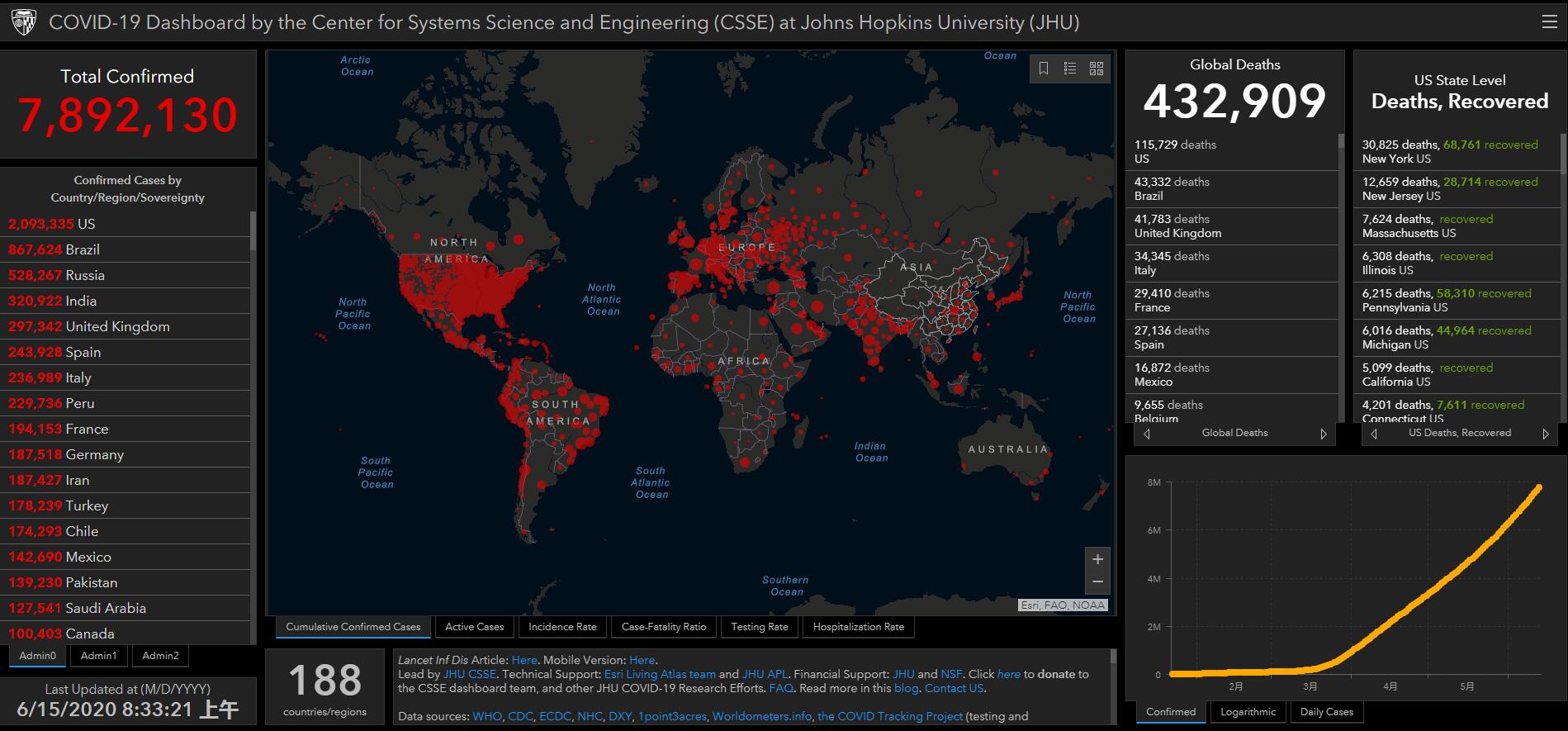
Task: Open the map bookmarks icon
Action: [x=1044, y=69]
